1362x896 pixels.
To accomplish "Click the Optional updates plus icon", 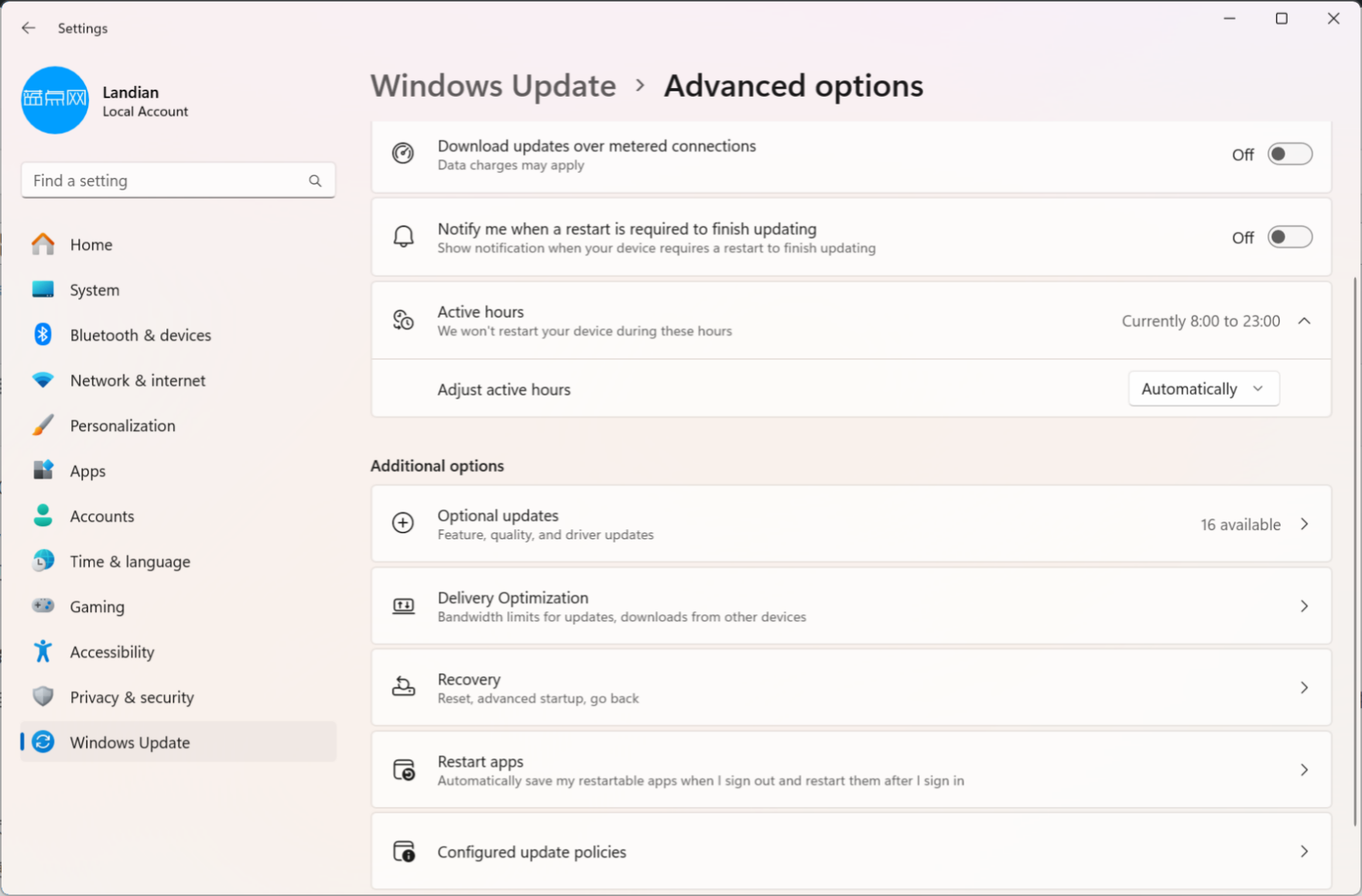I will [x=403, y=523].
